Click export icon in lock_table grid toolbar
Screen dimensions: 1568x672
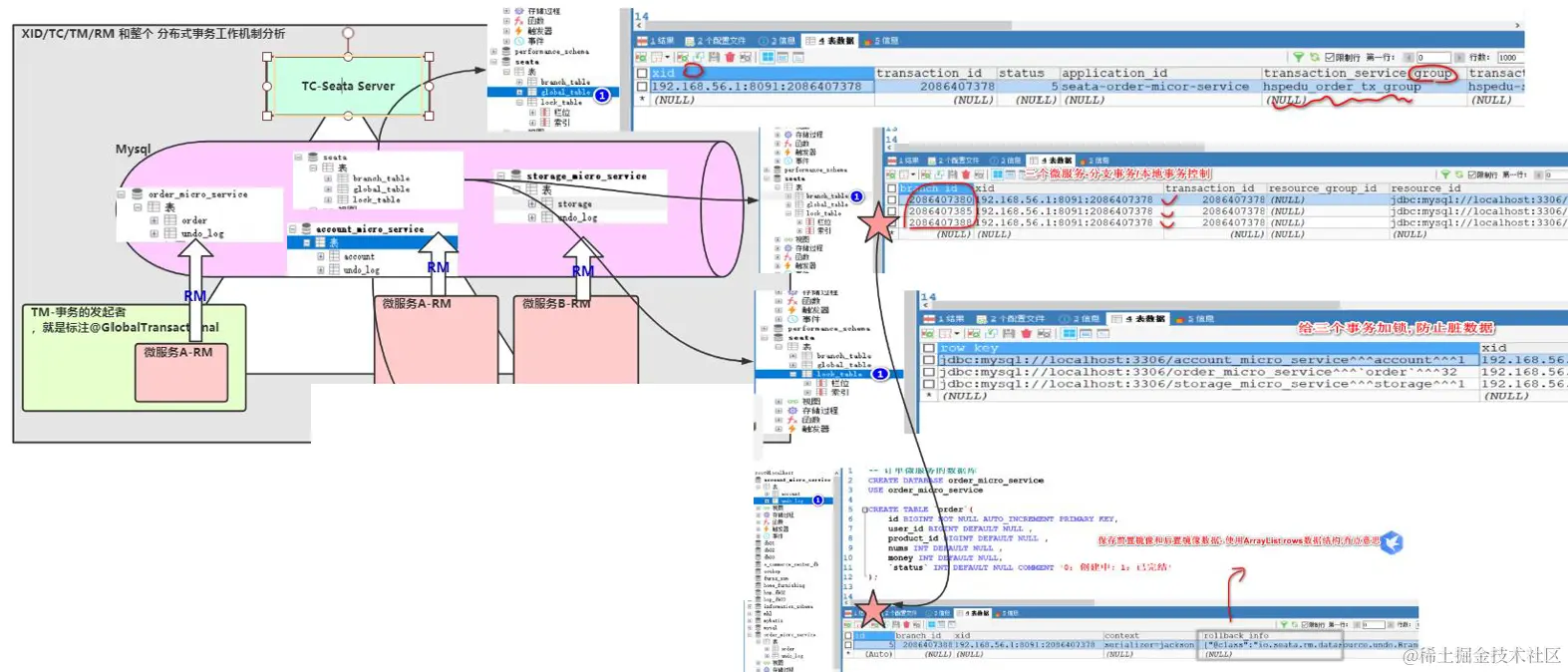(927, 333)
